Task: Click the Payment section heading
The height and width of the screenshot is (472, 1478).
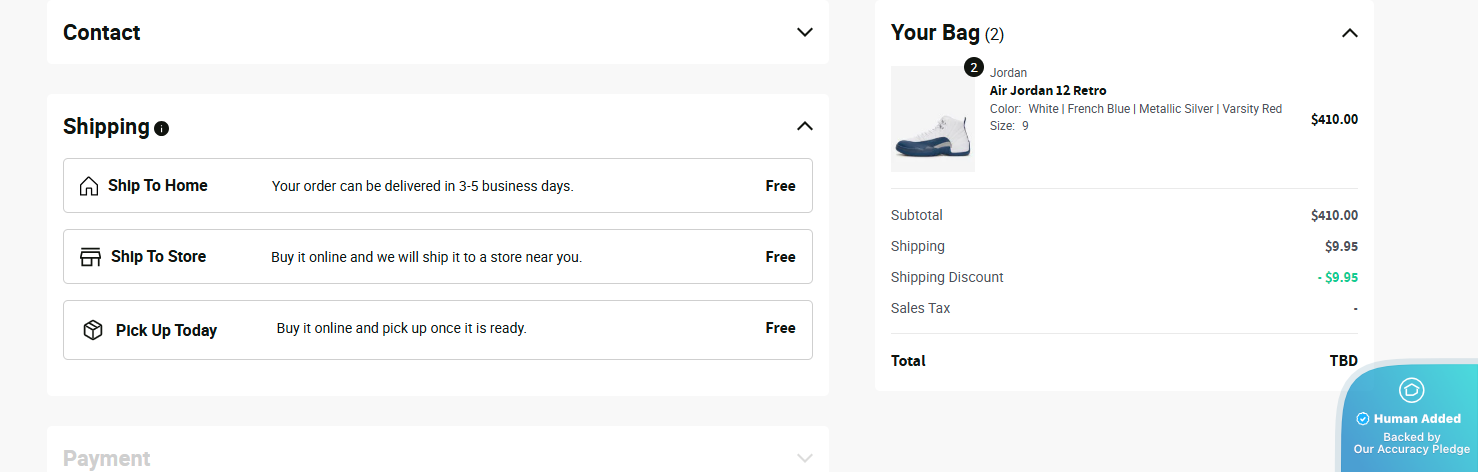Action: pos(107,459)
